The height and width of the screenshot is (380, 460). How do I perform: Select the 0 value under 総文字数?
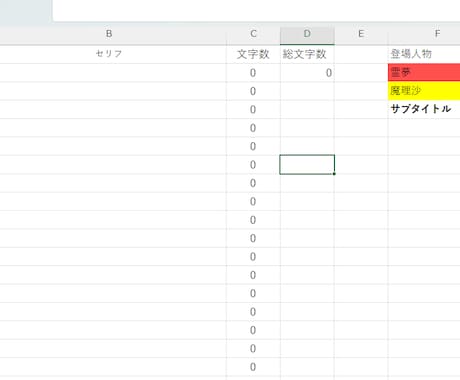click(x=307, y=73)
